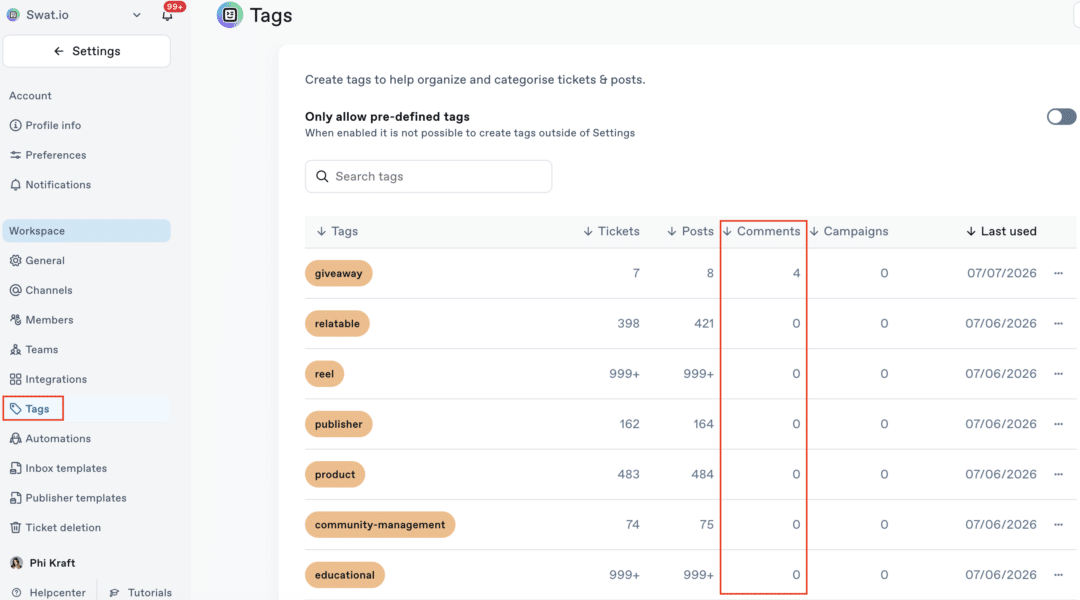Viewport: 1080px width, 600px height.
Task: Sort table by Tickets column
Action: (611, 231)
